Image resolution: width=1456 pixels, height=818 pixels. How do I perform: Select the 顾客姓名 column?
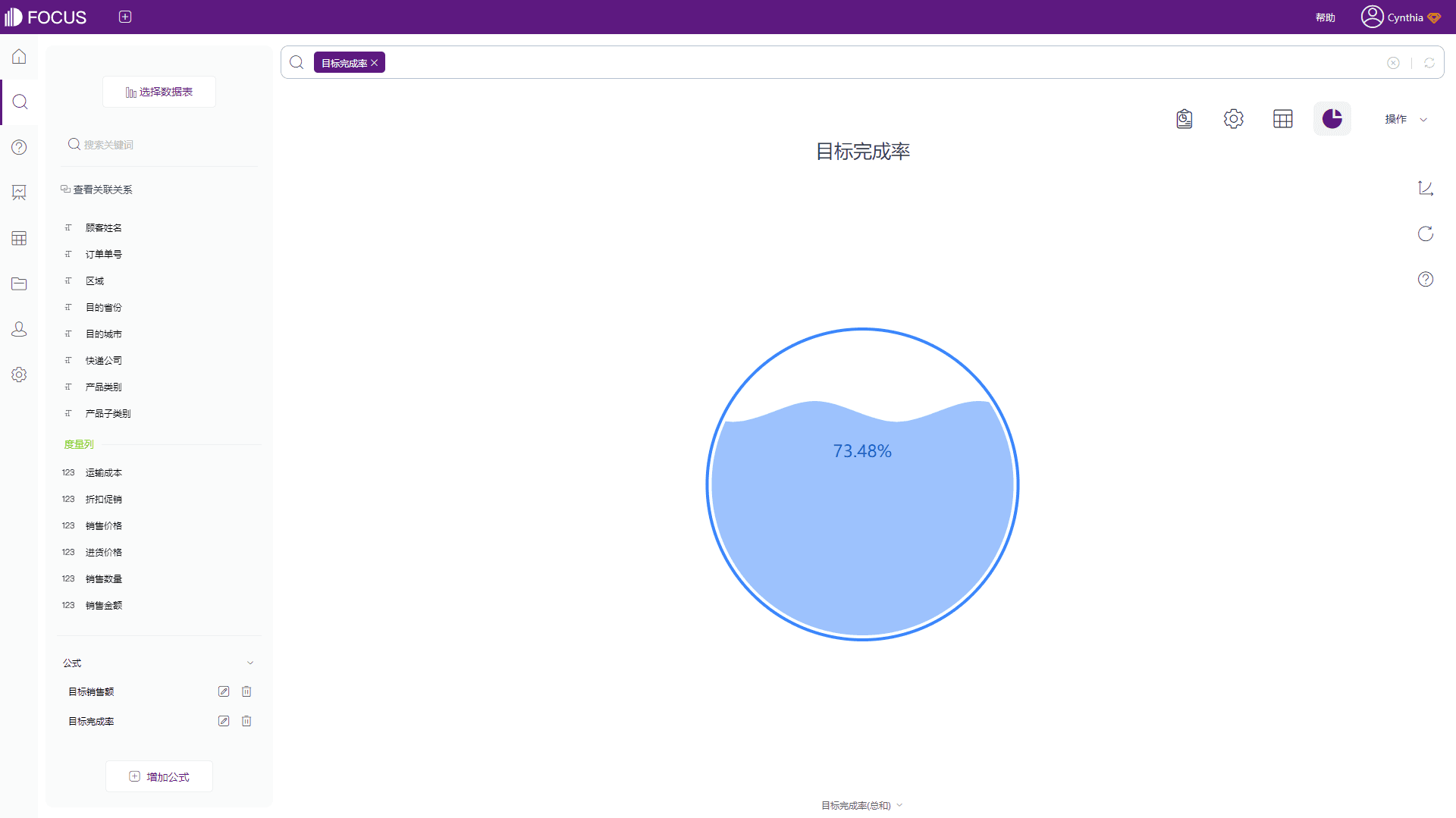[x=104, y=227]
